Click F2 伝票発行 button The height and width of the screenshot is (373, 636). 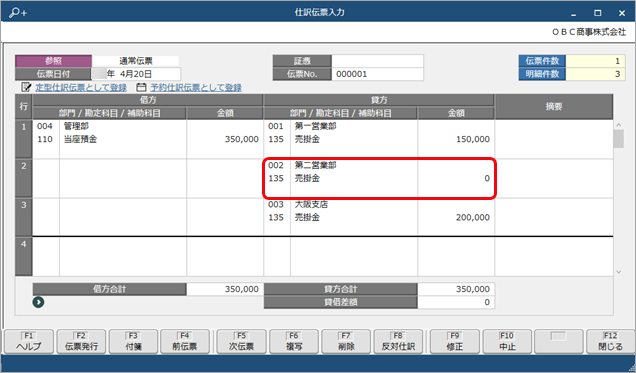[81, 341]
